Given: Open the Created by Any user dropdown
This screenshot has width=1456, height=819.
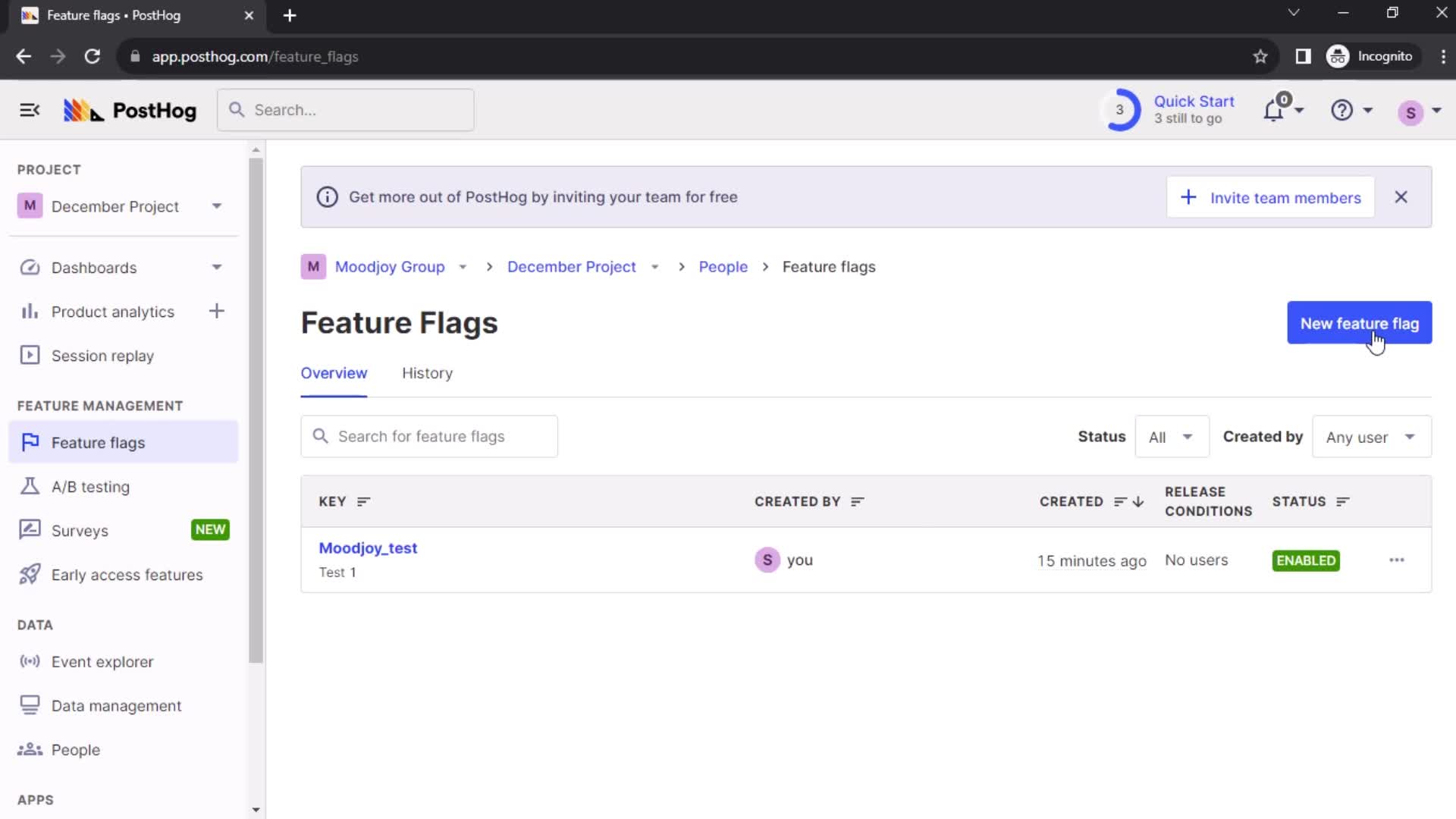Looking at the screenshot, I should coord(1371,437).
